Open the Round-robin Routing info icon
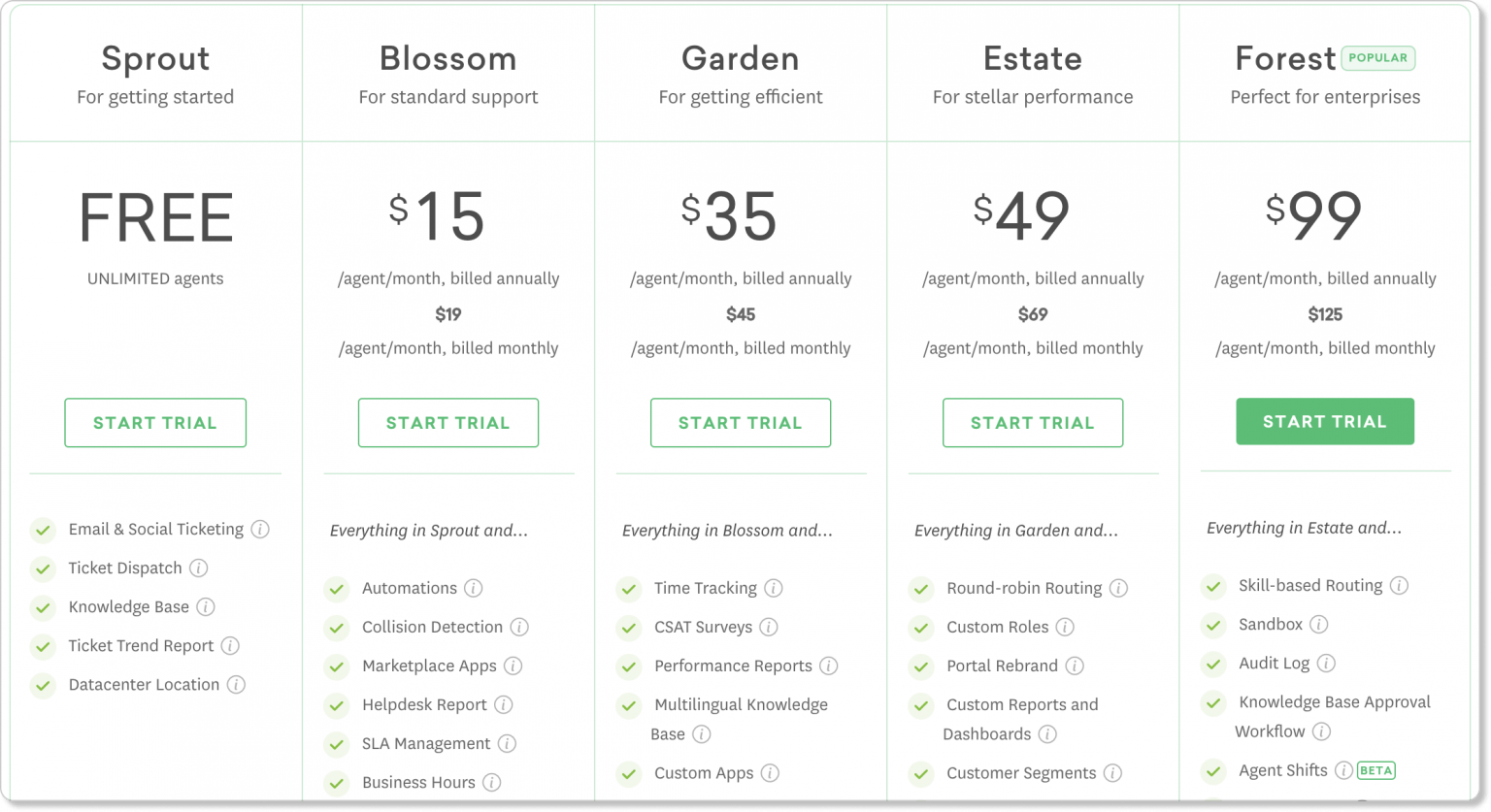 1119,588
